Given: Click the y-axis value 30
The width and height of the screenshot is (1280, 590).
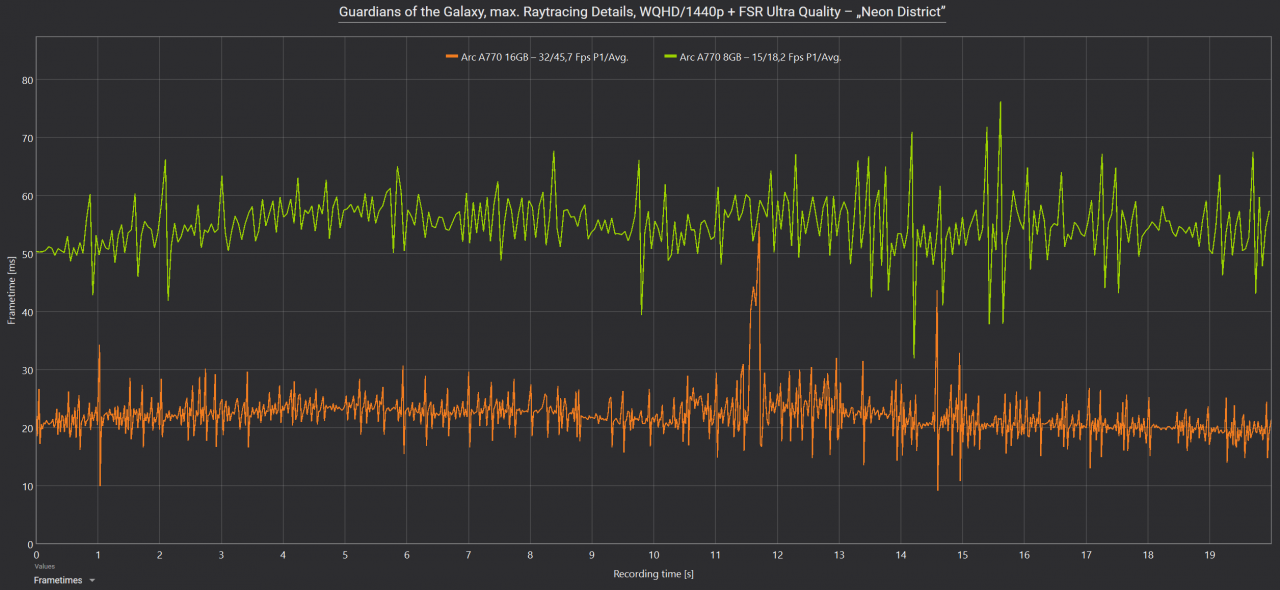Looking at the screenshot, I should pyautogui.click(x=28, y=370).
